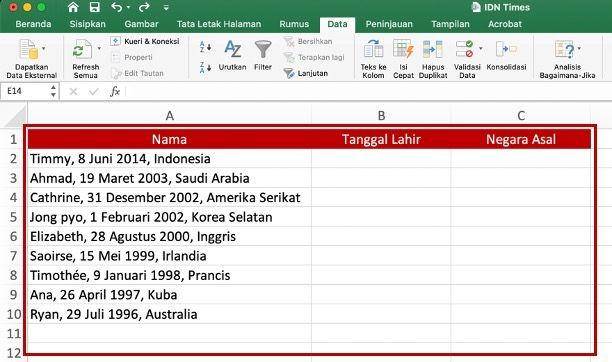Click the Isi Cepat flash fill icon

point(403,49)
